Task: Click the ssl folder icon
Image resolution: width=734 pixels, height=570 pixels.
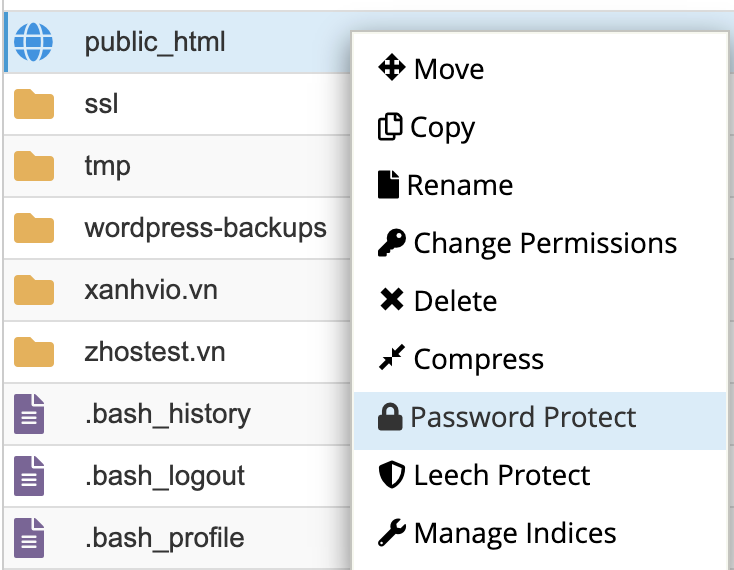Action: [34, 103]
